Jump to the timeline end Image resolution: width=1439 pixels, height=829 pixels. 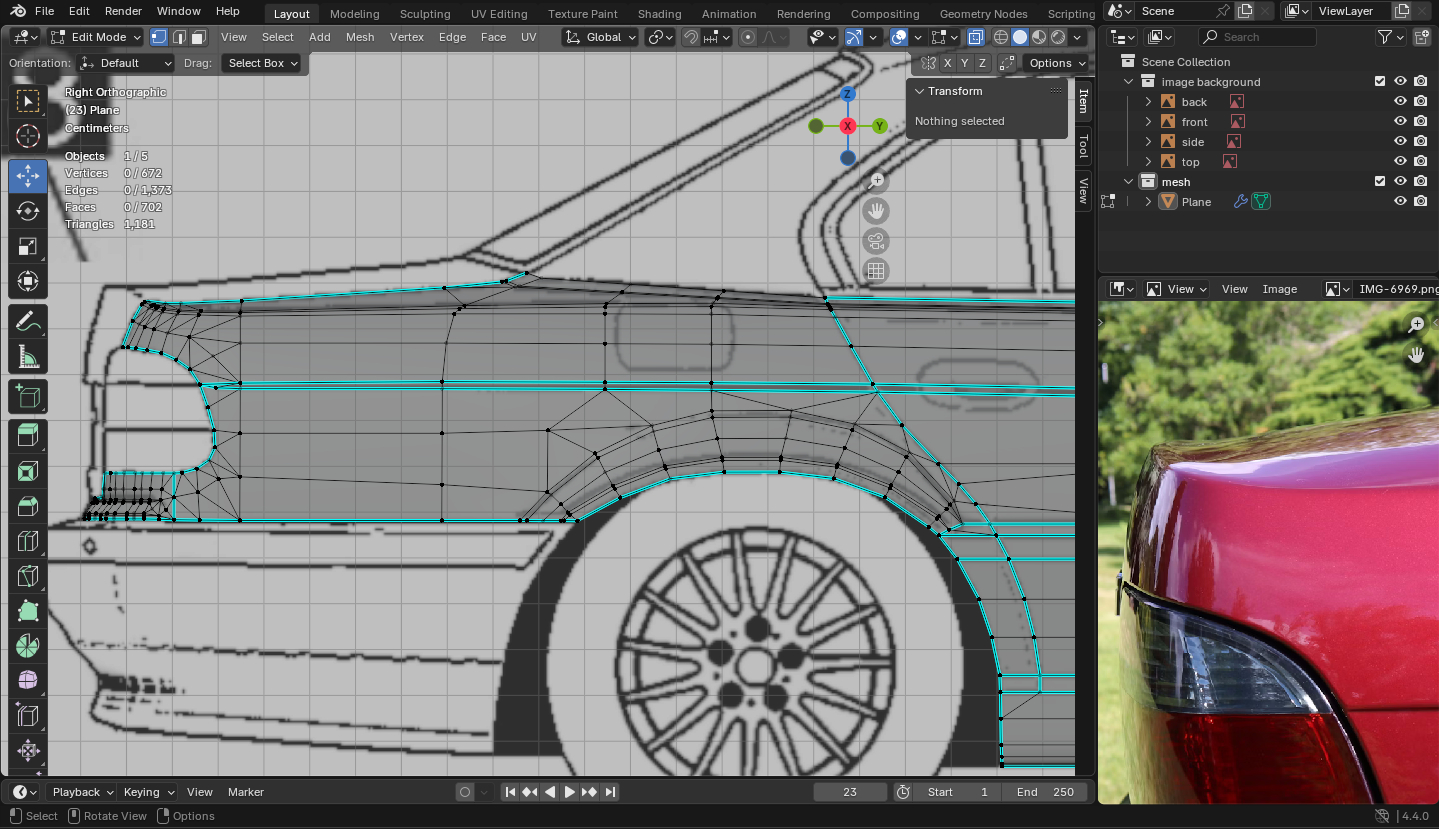click(610, 792)
